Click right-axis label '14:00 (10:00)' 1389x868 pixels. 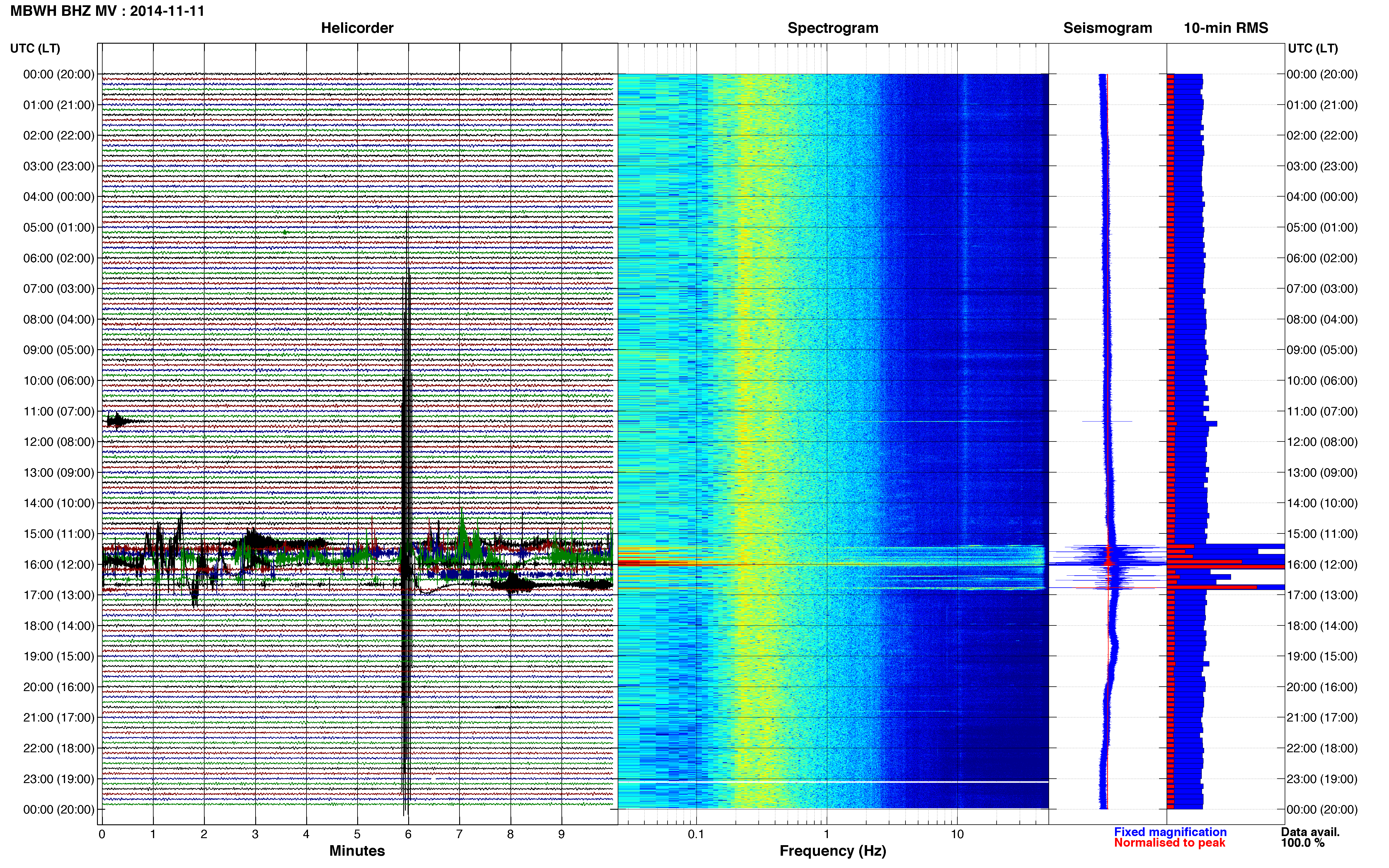coord(1322,504)
